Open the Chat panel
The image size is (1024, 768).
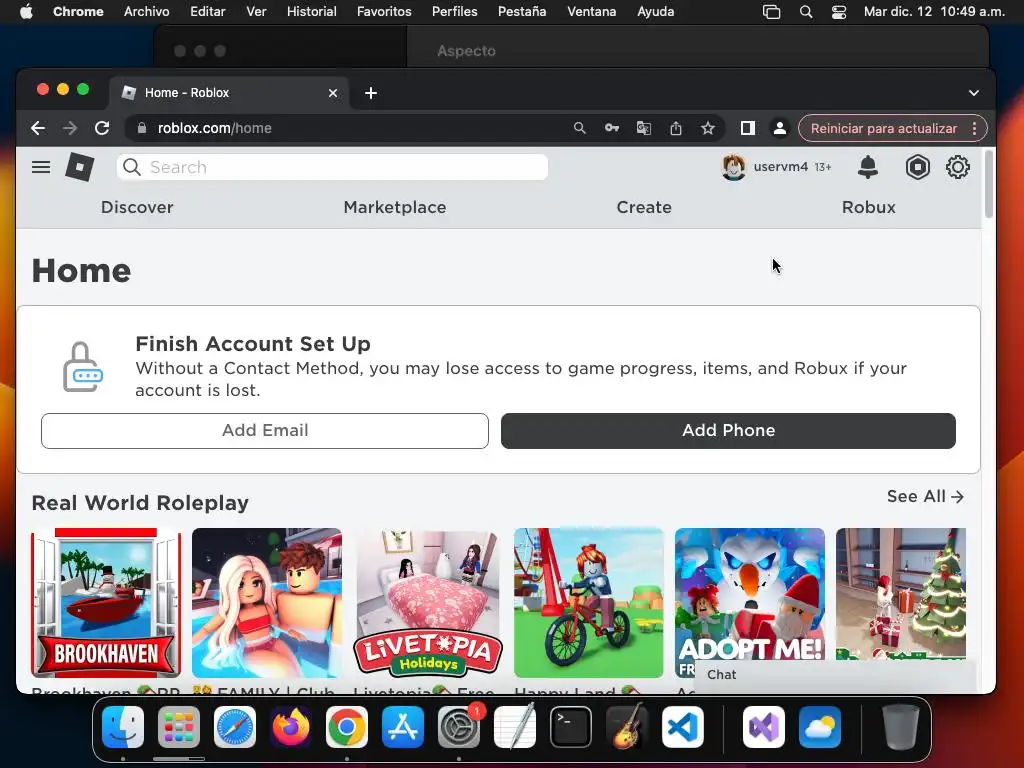point(835,675)
